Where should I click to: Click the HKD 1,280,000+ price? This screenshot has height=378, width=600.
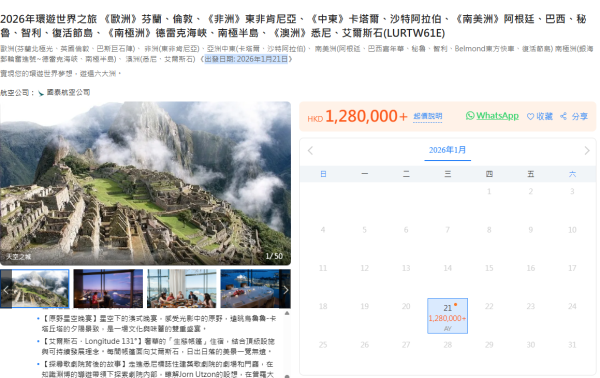358,116
